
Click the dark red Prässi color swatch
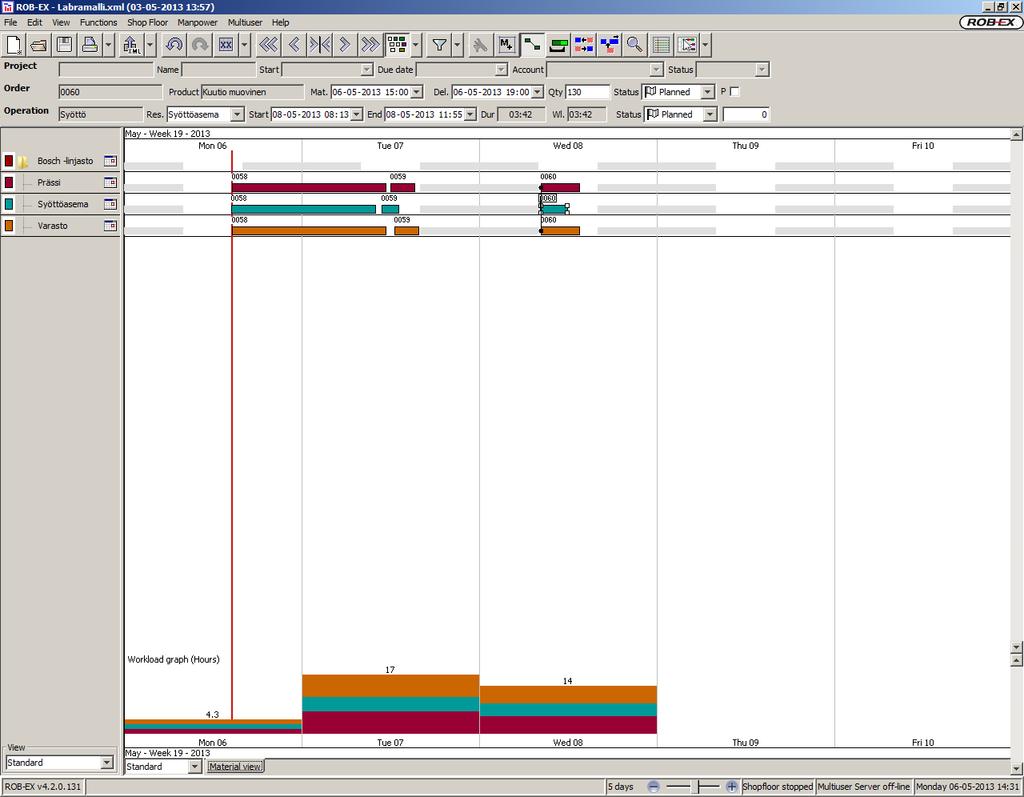pyautogui.click(x=9, y=182)
